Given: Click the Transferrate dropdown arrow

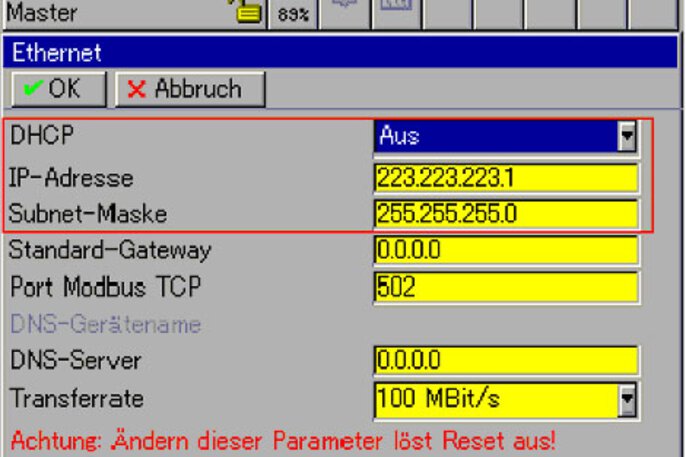Looking at the screenshot, I should (627, 399).
